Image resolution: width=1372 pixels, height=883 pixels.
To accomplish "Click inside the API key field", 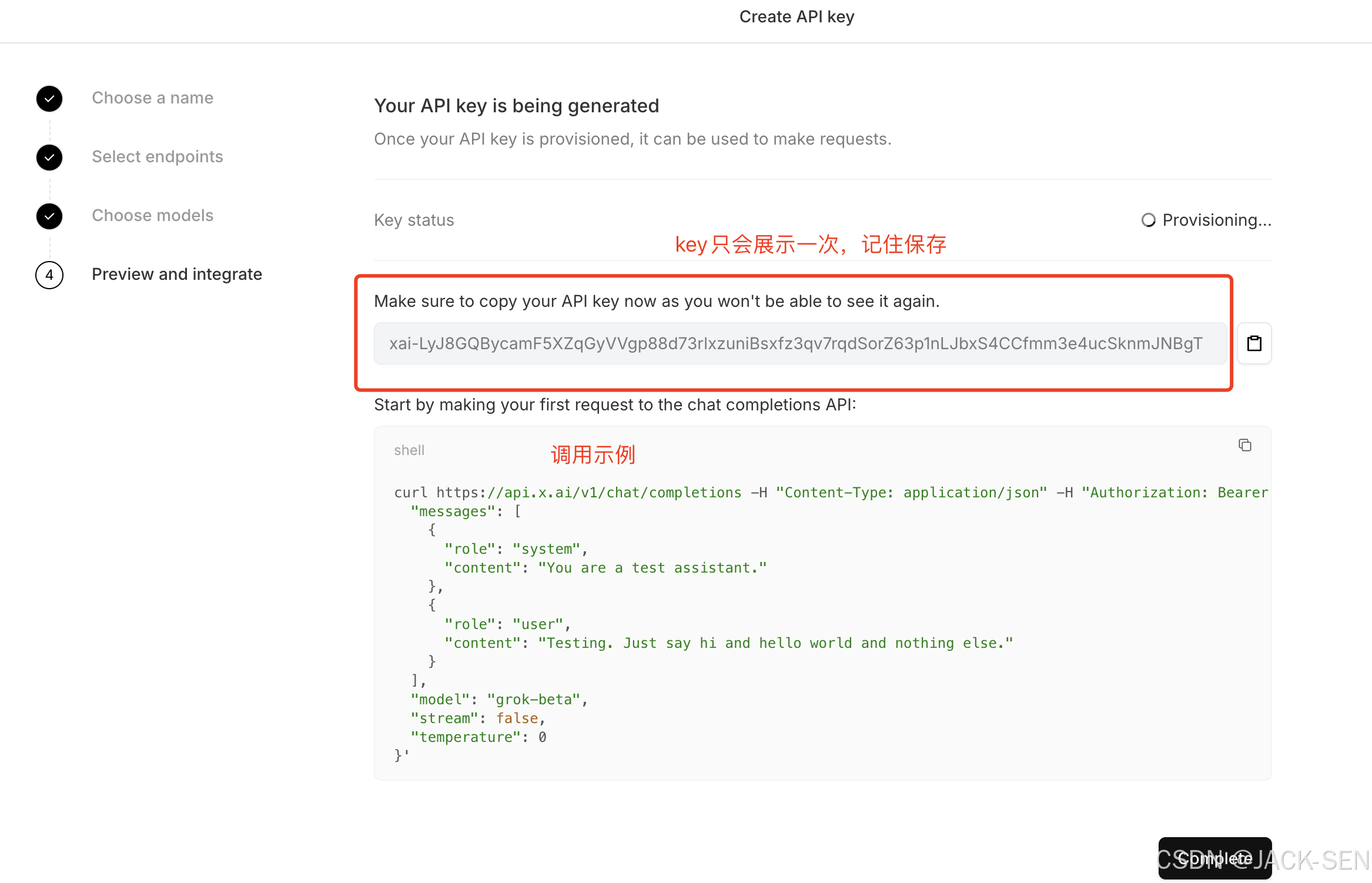I will (x=796, y=343).
